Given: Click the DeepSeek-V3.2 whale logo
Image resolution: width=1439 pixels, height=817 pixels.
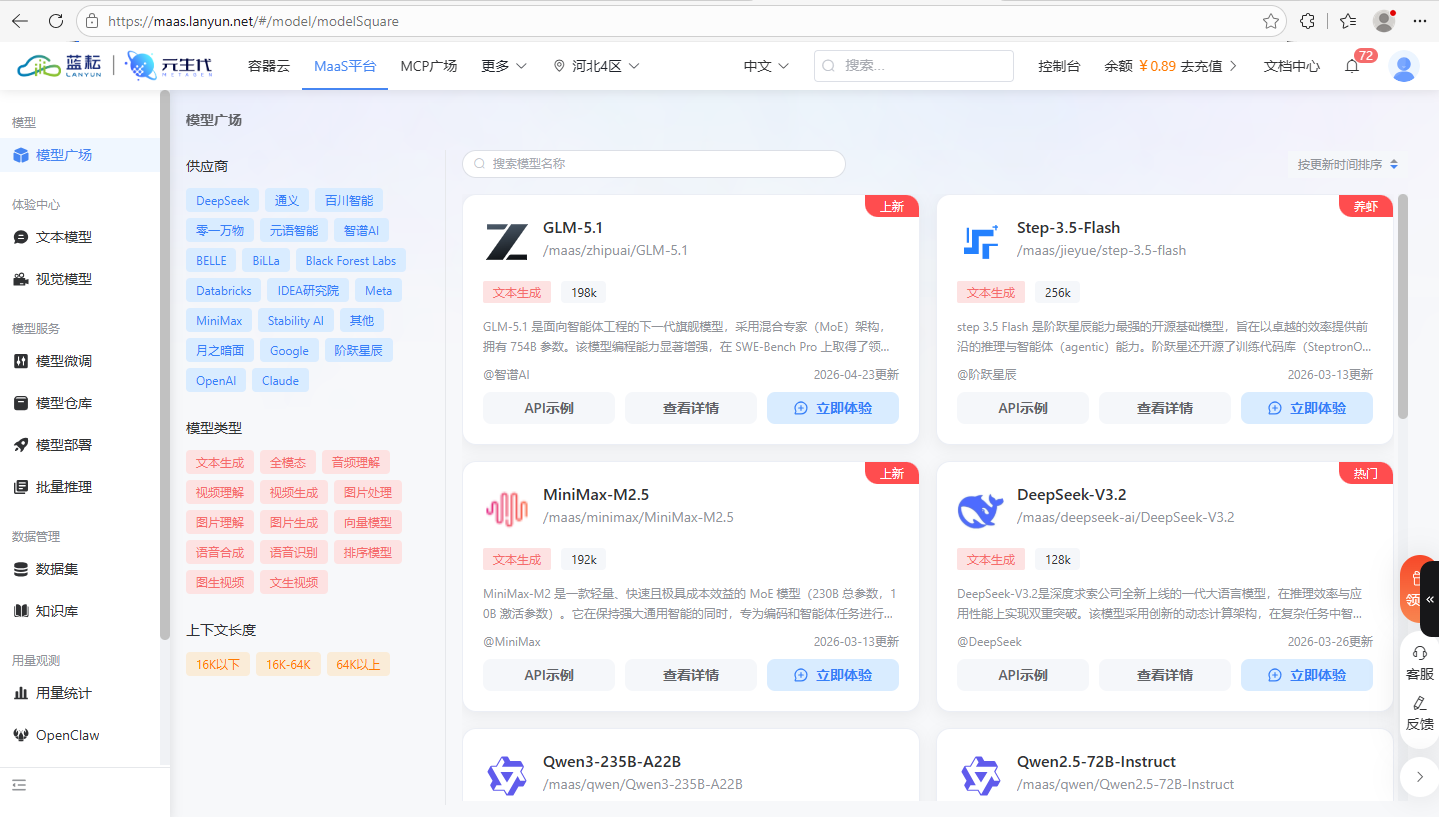Looking at the screenshot, I should click(x=980, y=509).
